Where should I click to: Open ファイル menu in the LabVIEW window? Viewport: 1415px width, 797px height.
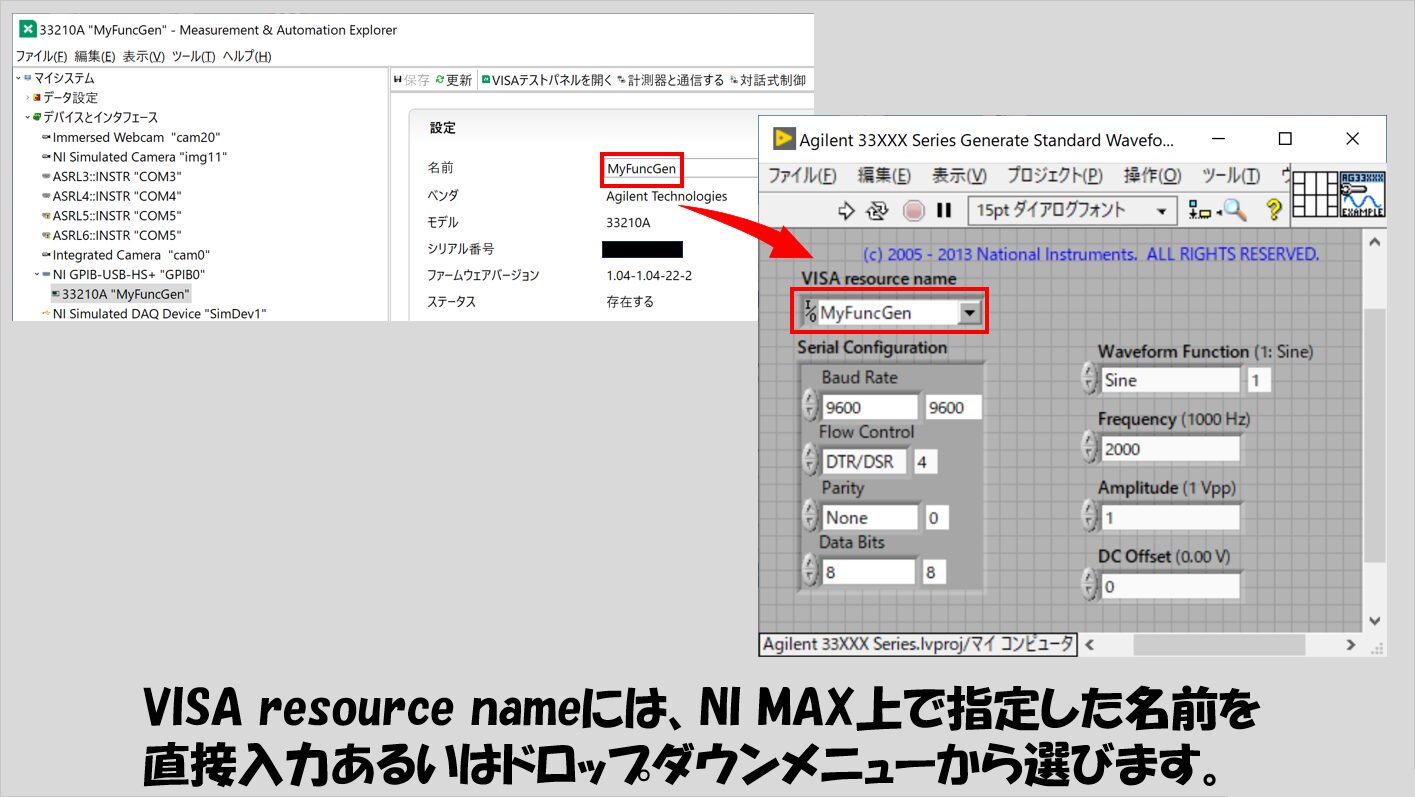tap(802, 176)
